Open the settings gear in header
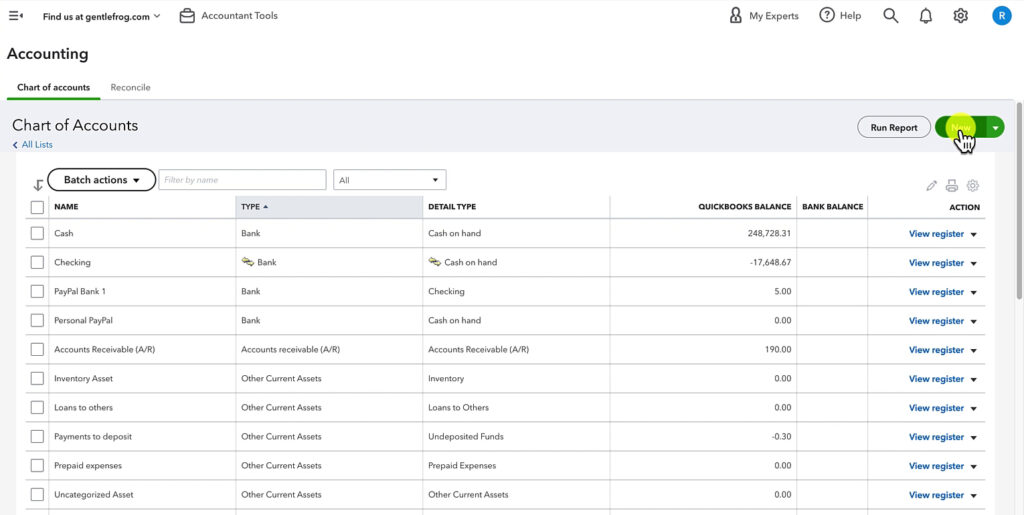This screenshot has height=515, width=1024. click(x=961, y=16)
